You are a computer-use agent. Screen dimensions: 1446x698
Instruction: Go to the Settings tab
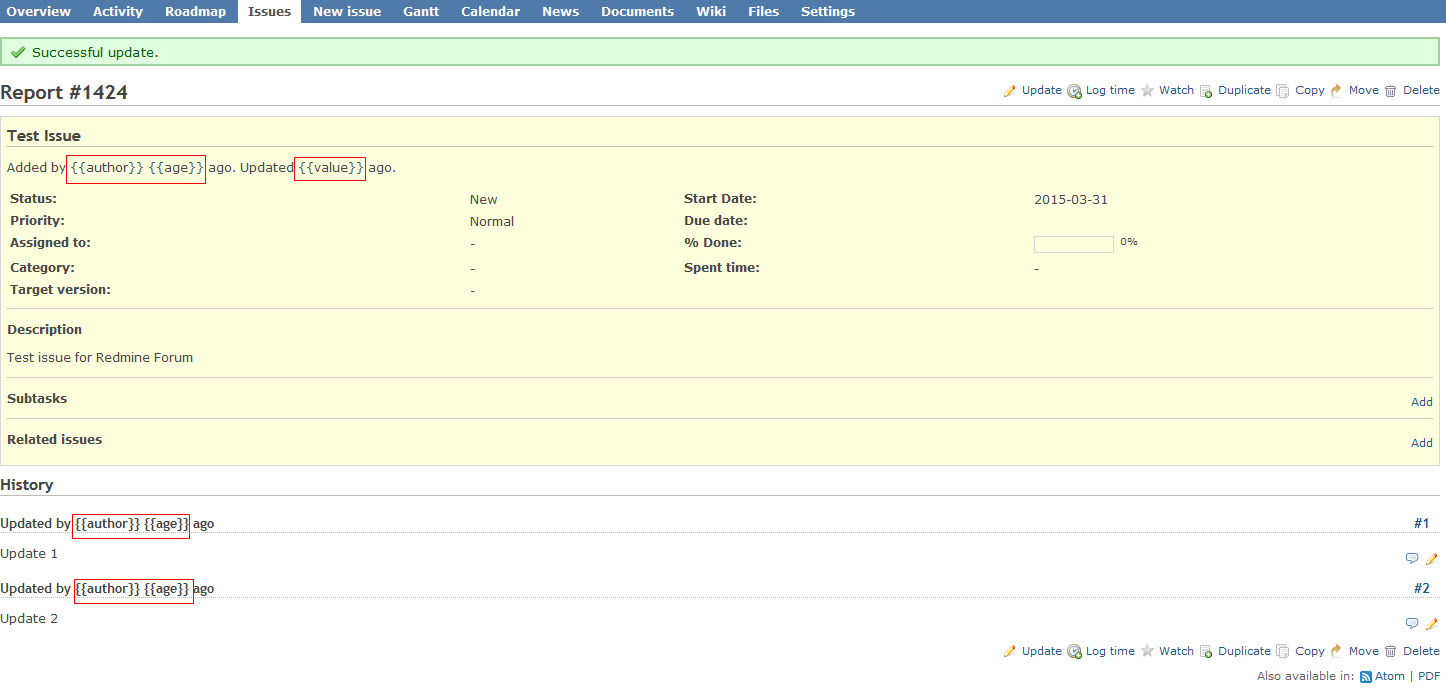[827, 12]
